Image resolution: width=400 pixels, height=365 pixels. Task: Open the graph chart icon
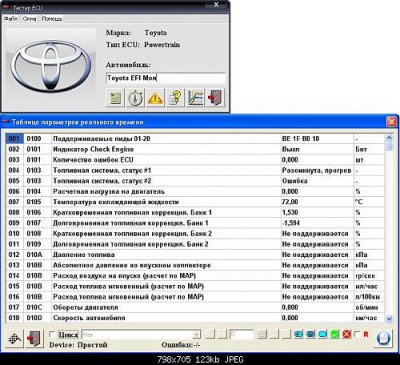[x=195, y=98]
